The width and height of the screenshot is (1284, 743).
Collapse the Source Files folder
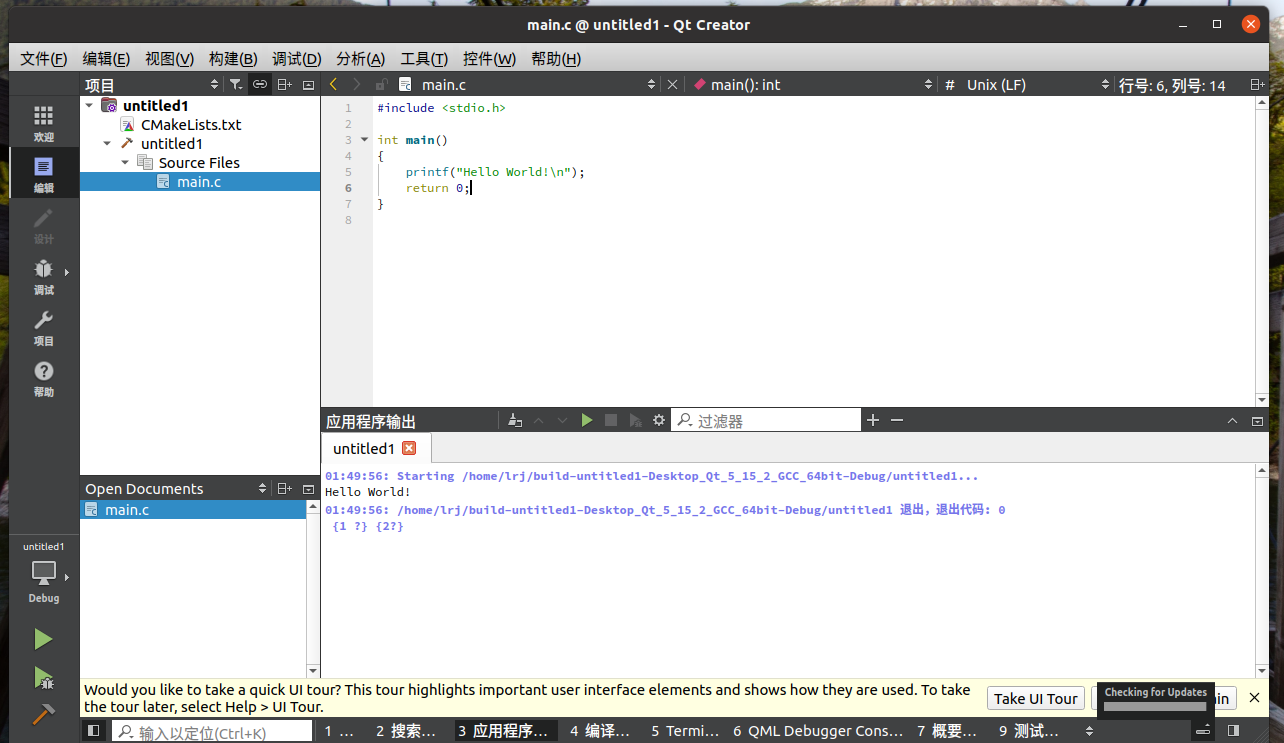click(x=125, y=162)
